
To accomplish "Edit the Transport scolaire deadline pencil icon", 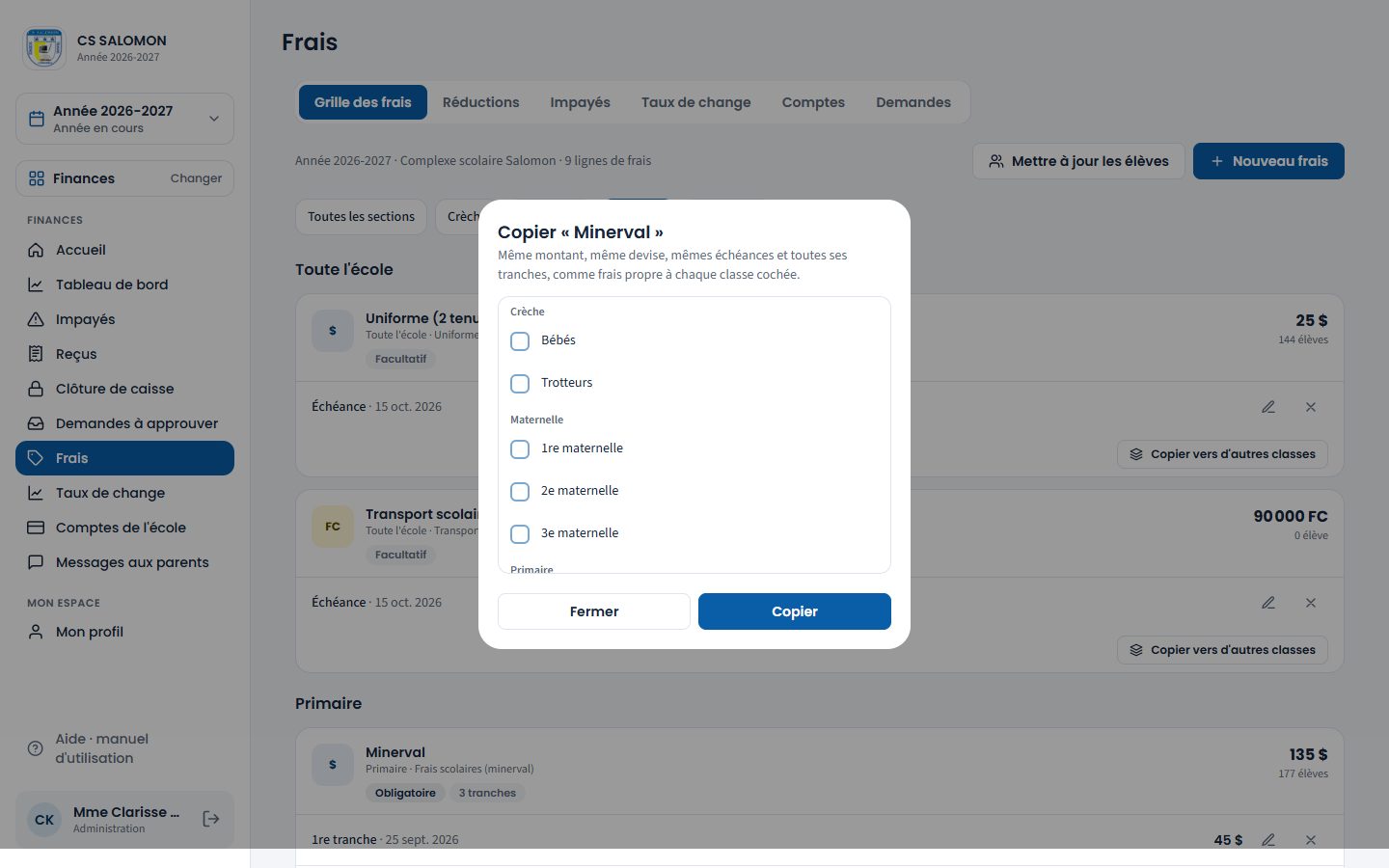I will [x=1268, y=603].
